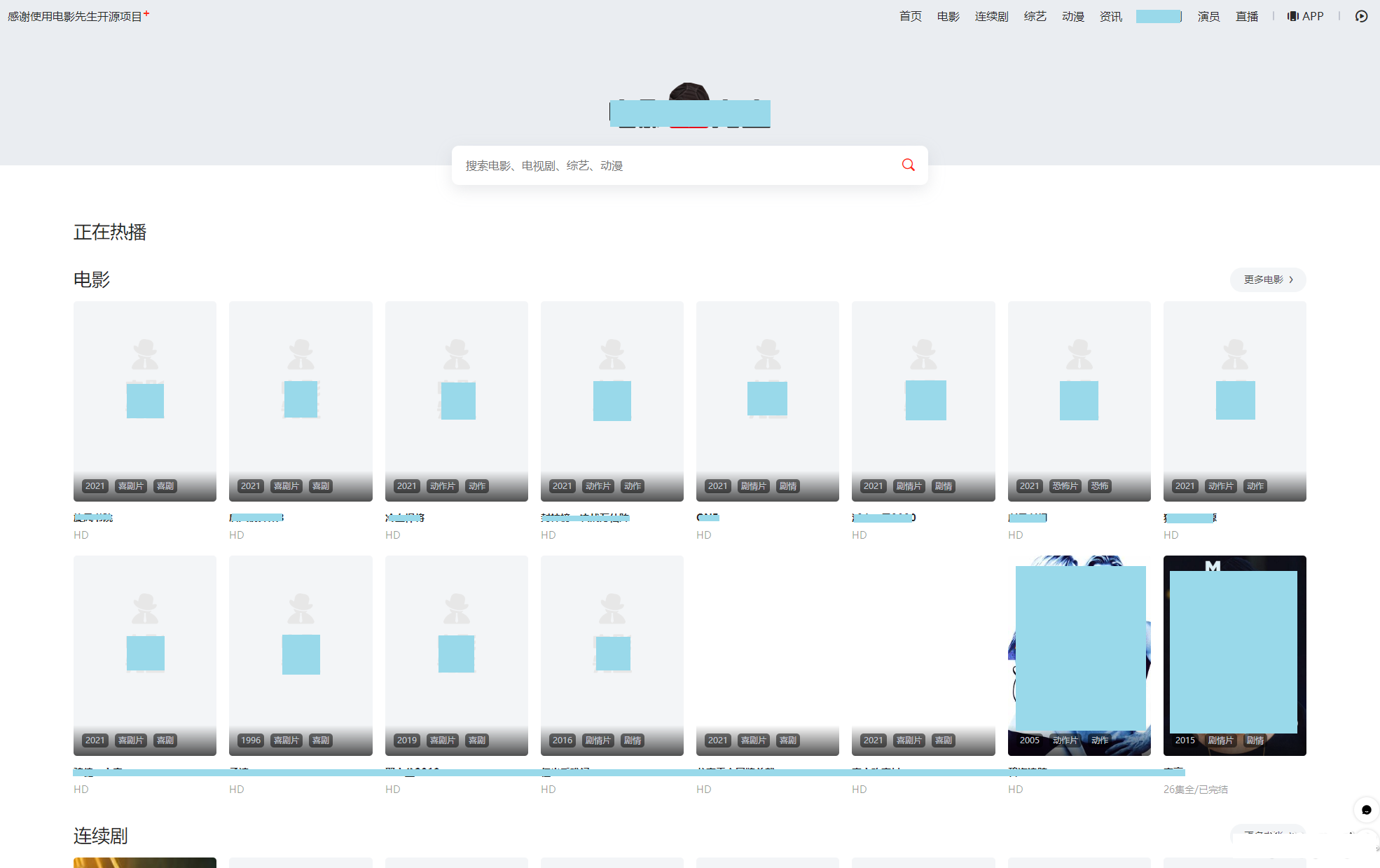The width and height of the screenshot is (1380, 868).
Task: Open the 直播 page from the navbar
Action: tap(1247, 16)
